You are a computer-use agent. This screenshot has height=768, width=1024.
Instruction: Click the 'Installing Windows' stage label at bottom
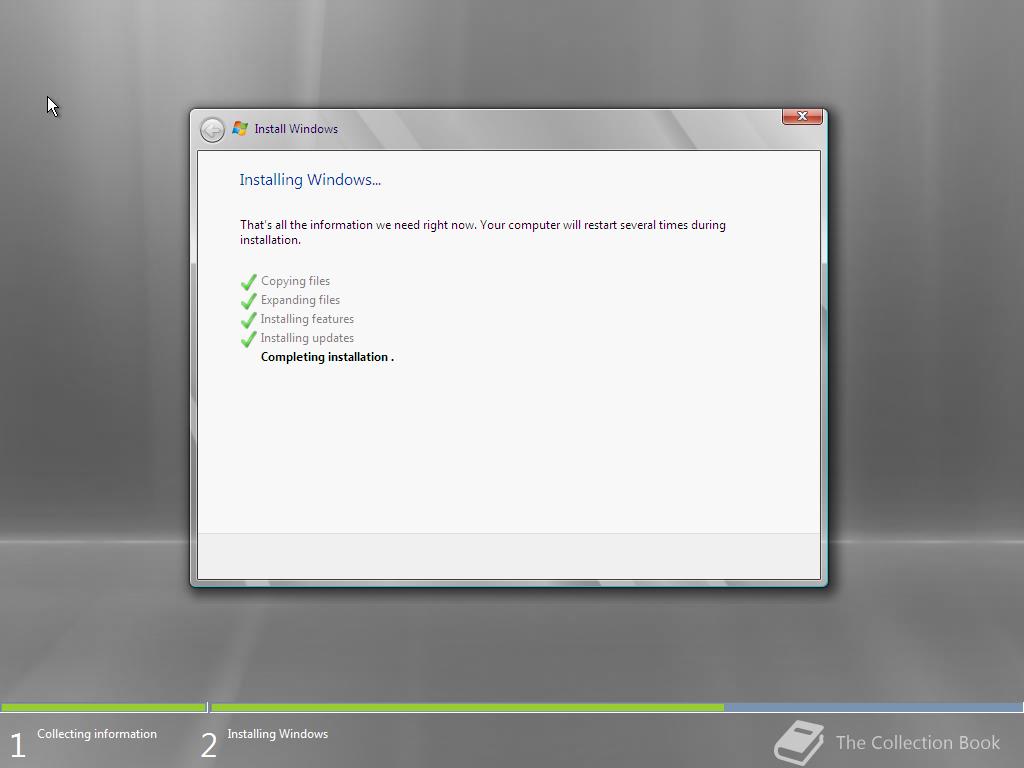[278, 734]
